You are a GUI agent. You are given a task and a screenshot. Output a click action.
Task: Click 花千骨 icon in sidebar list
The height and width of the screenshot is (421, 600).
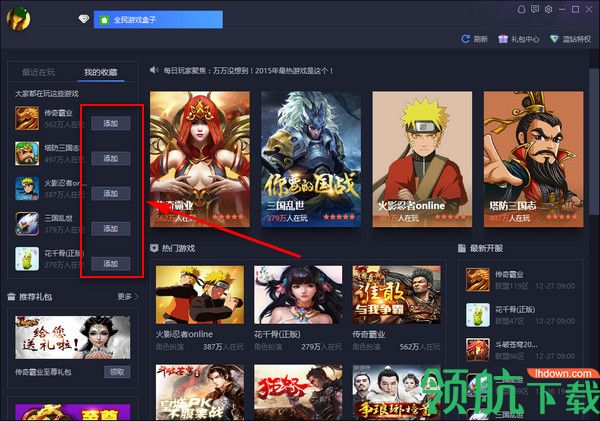pos(27,259)
